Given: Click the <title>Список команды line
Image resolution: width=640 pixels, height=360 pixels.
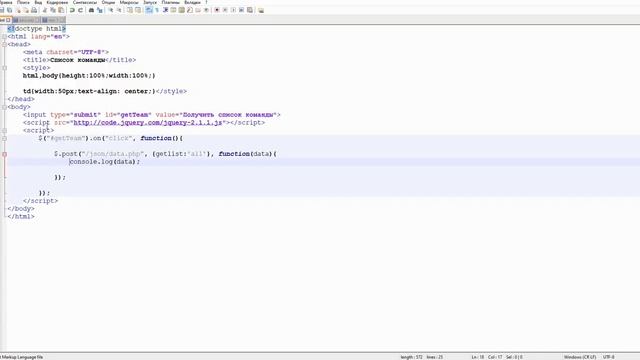Looking at the screenshot, I should (80, 60).
